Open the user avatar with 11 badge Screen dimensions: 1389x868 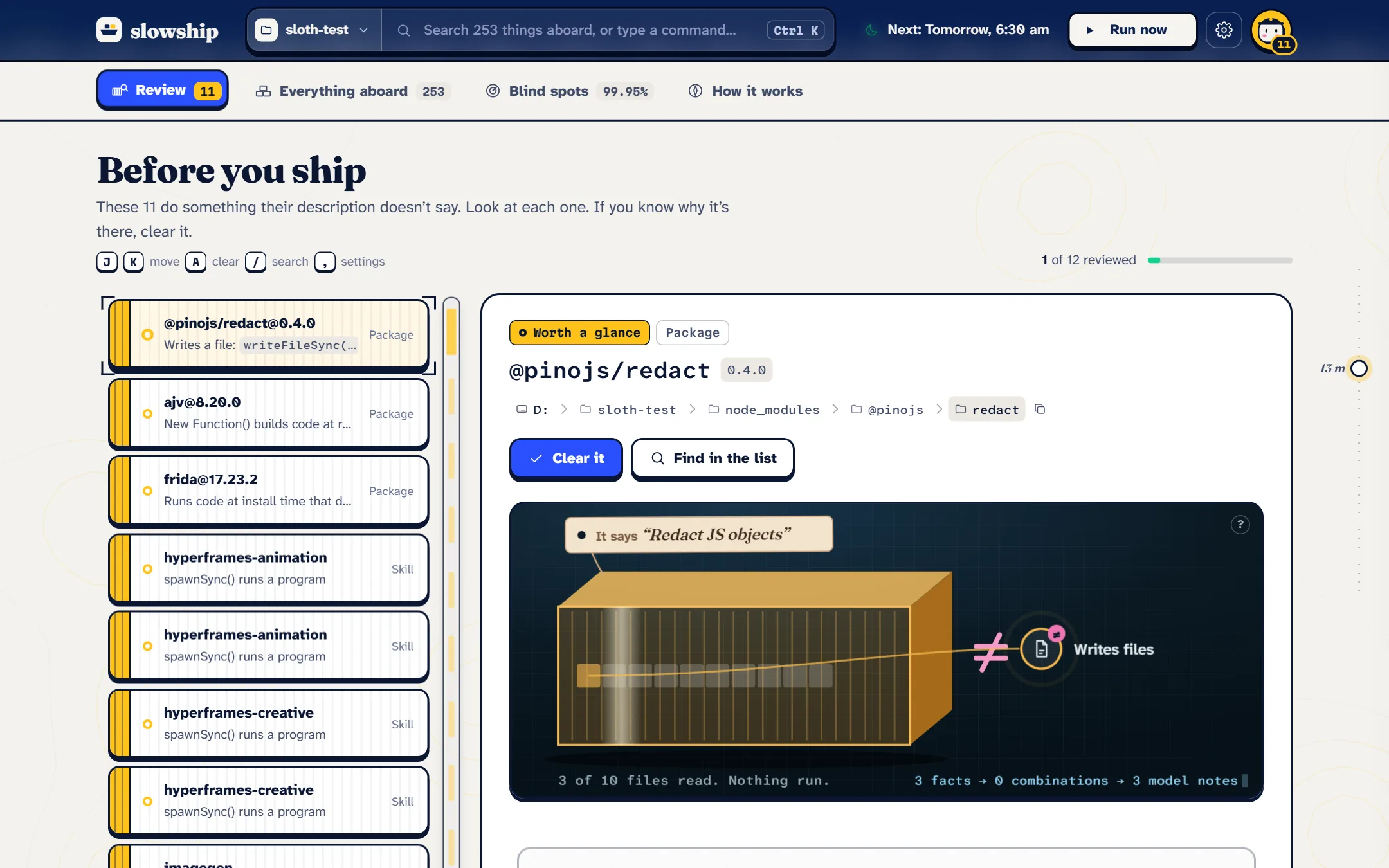tap(1273, 31)
